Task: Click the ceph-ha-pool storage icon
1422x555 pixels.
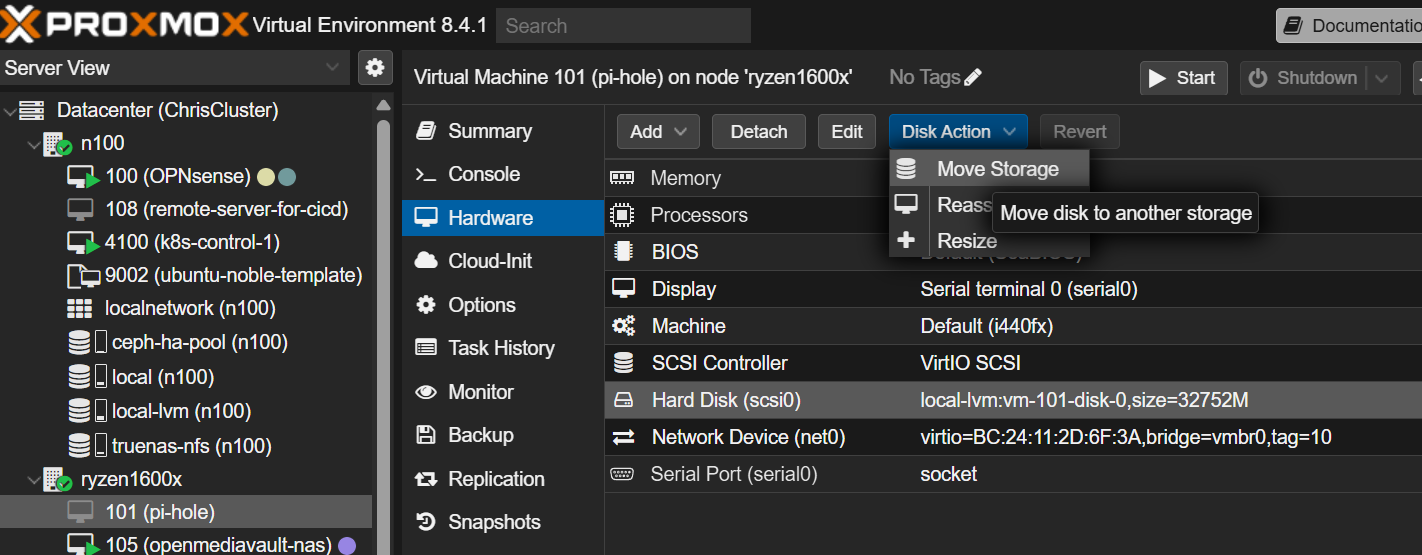Action: click(86, 343)
